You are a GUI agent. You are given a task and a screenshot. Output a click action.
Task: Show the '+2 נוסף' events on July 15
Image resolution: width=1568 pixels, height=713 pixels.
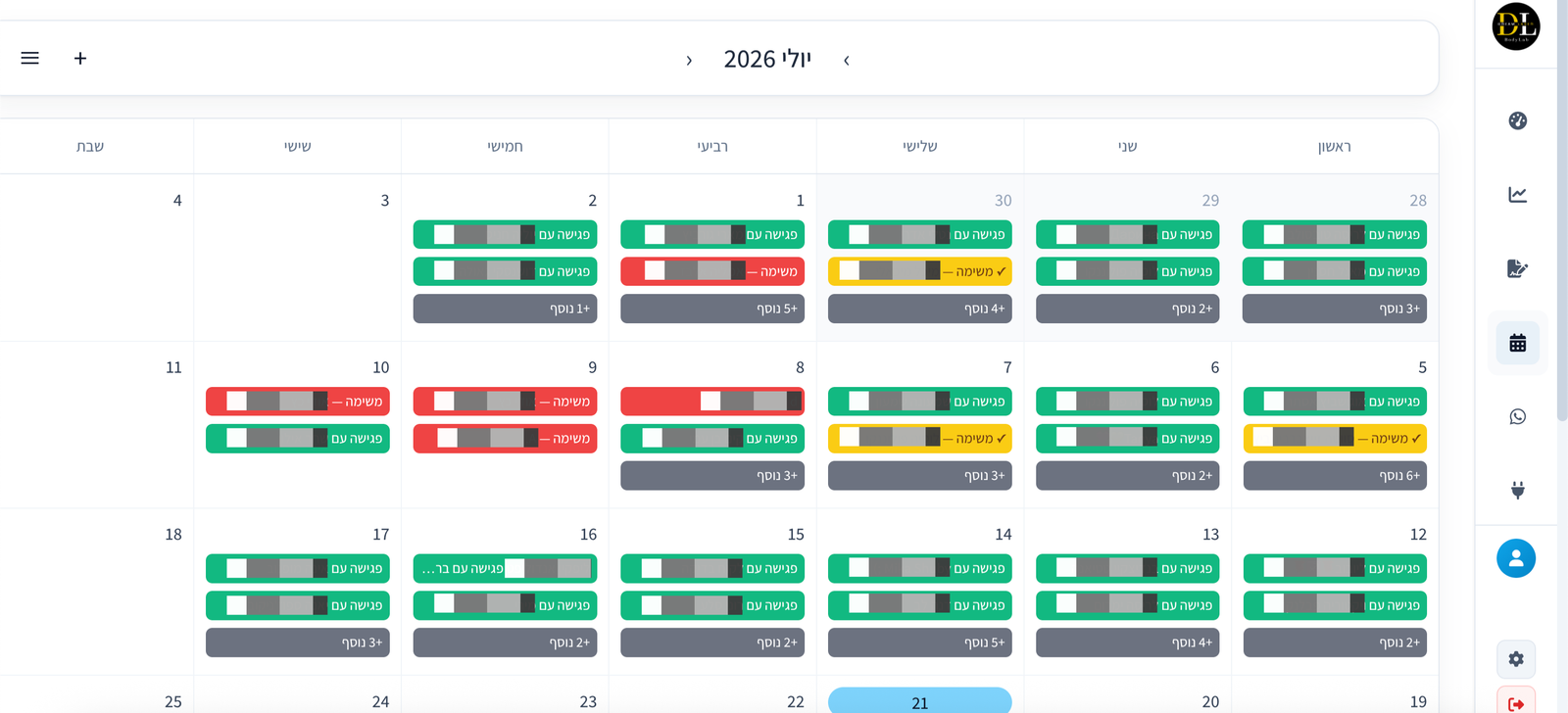(712, 642)
